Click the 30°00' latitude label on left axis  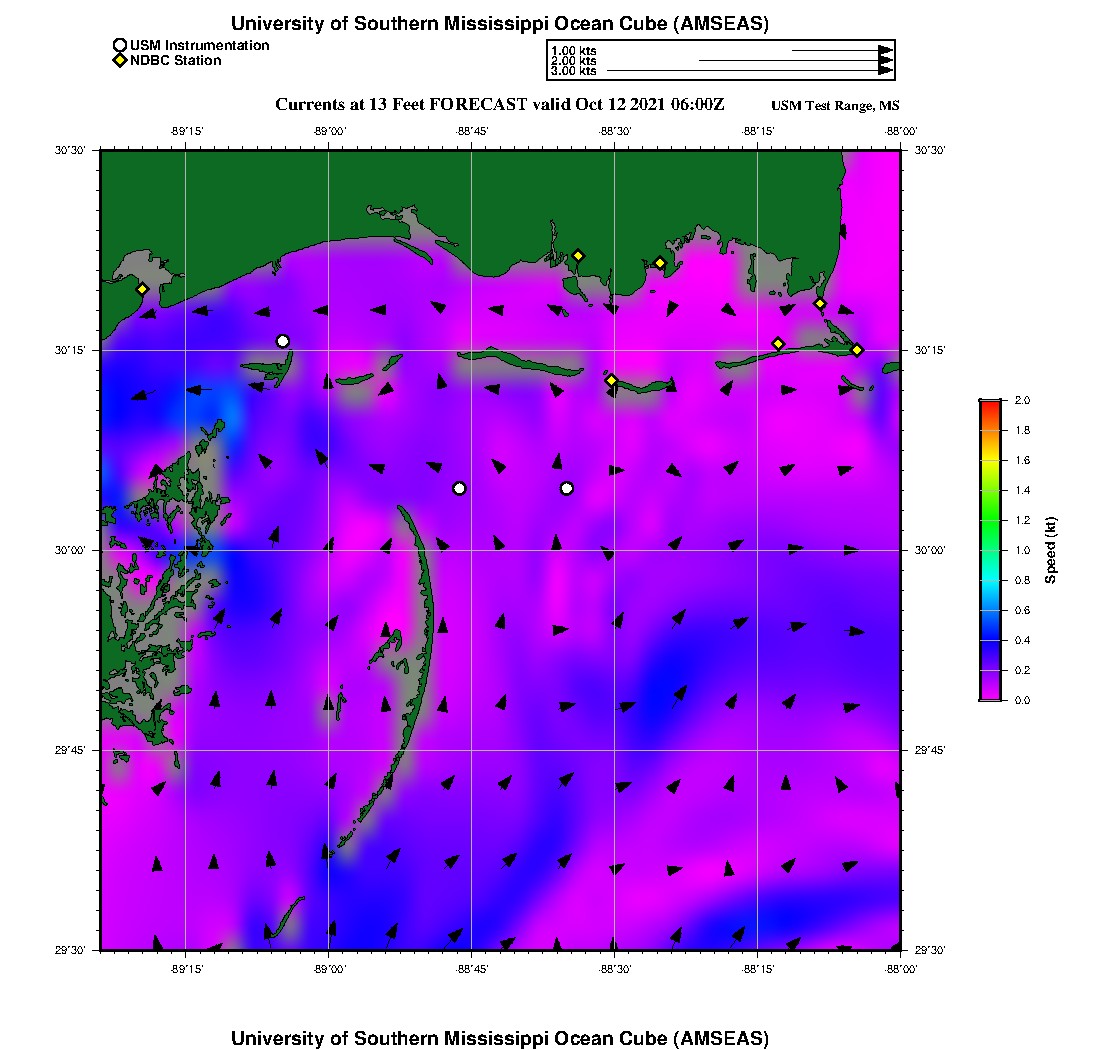pyautogui.click(x=76, y=550)
